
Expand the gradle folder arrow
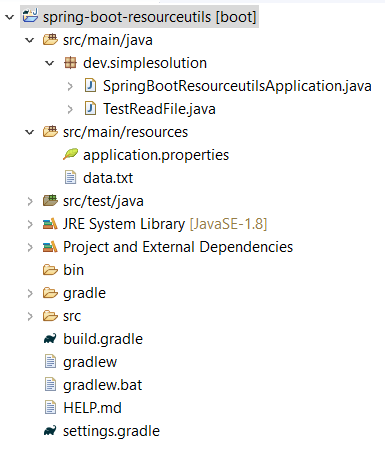point(30,293)
